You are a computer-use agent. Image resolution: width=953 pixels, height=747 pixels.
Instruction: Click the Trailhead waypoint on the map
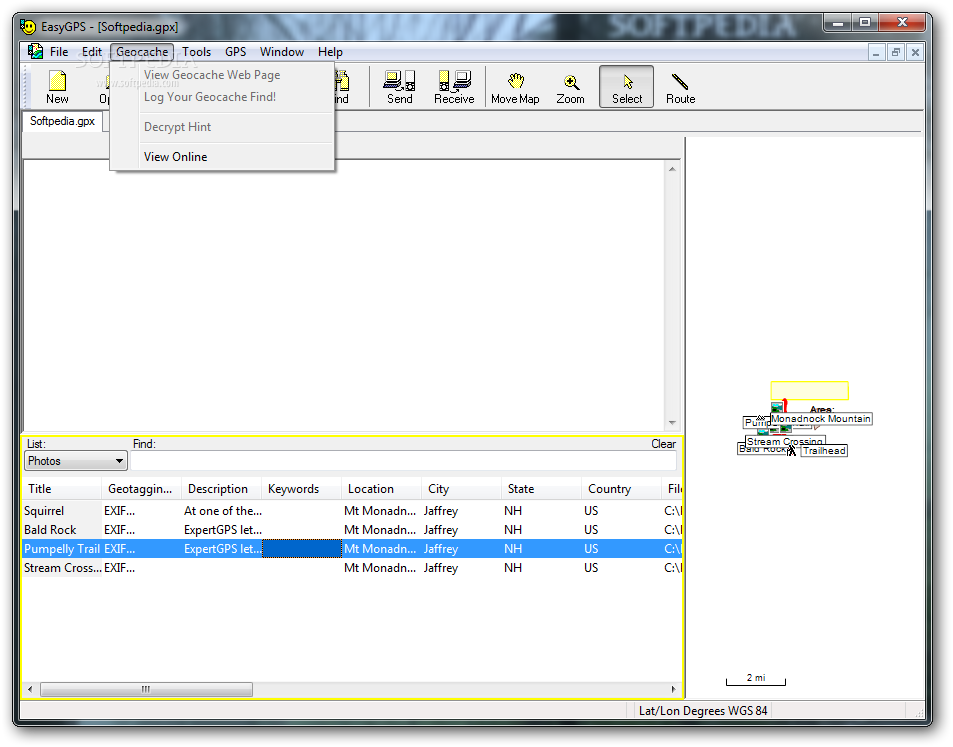click(824, 450)
